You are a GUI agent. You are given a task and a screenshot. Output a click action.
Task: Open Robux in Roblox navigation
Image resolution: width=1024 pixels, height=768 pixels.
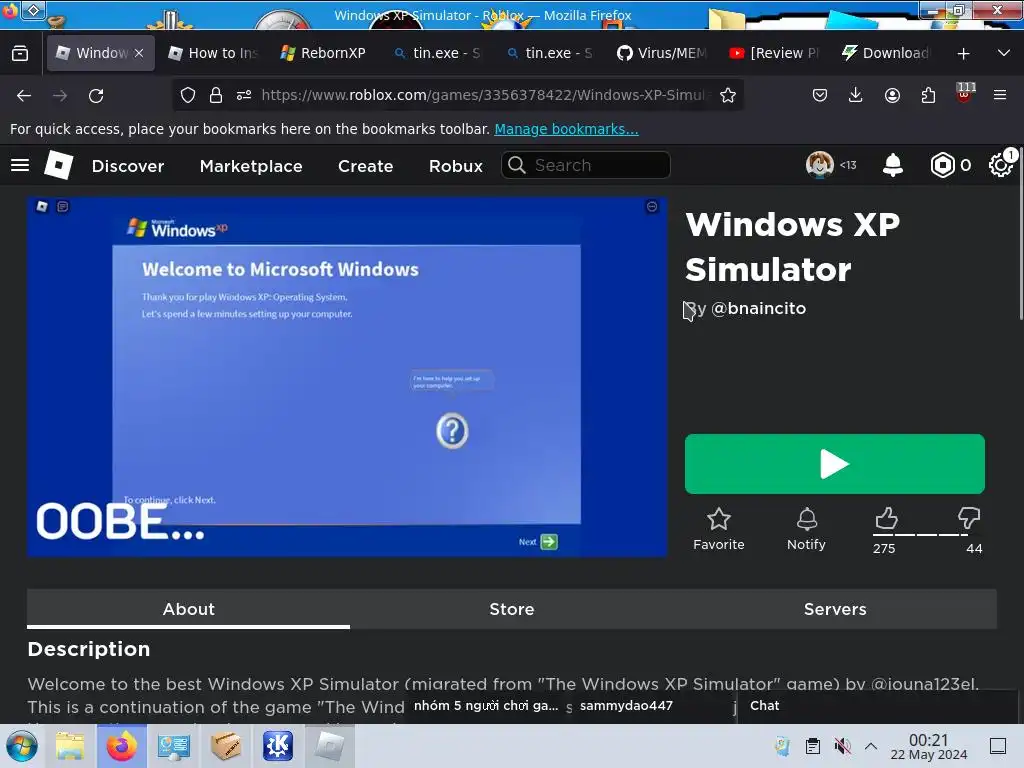click(x=456, y=166)
